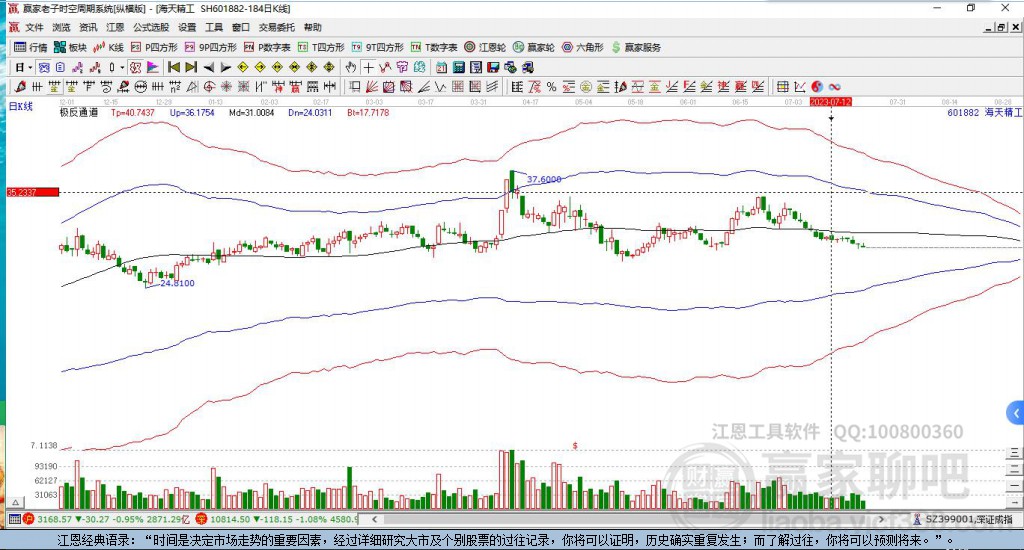The image size is (1024, 550).
Task: Expand the 0 value dropdown arrow
Action: (x=121, y=67)
